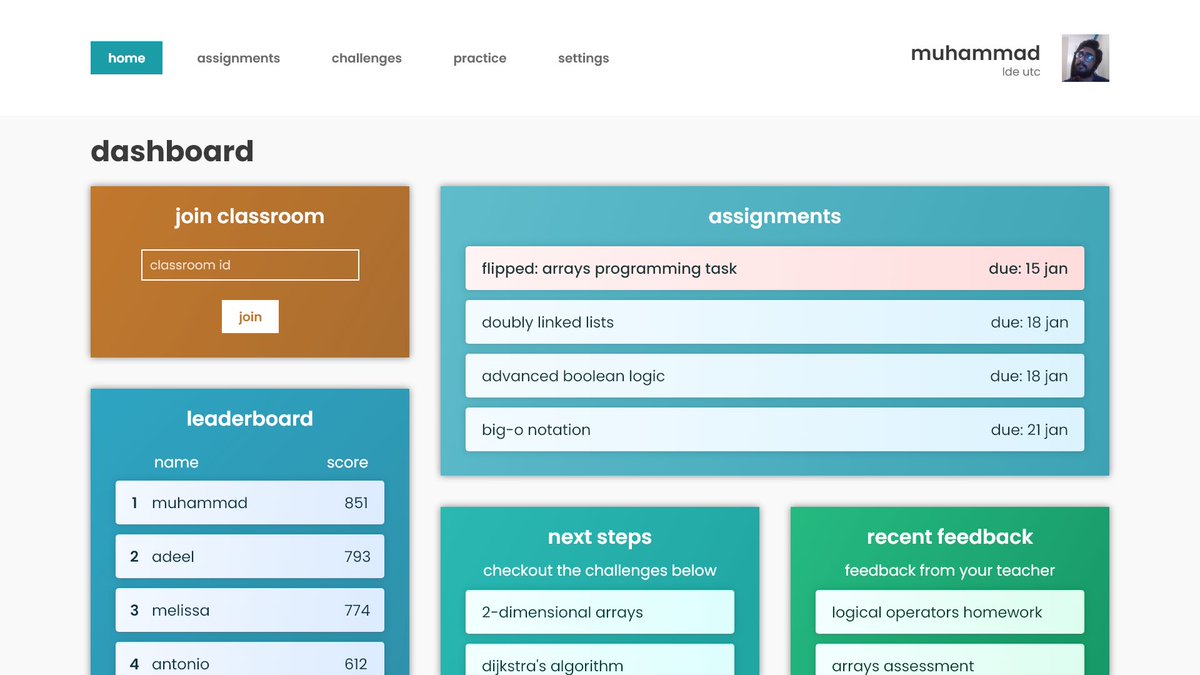The width and height of the screenshot is (1200, 675).
Task: Select muhammad's leaderboard row
Action: click(x=250, y=503)
